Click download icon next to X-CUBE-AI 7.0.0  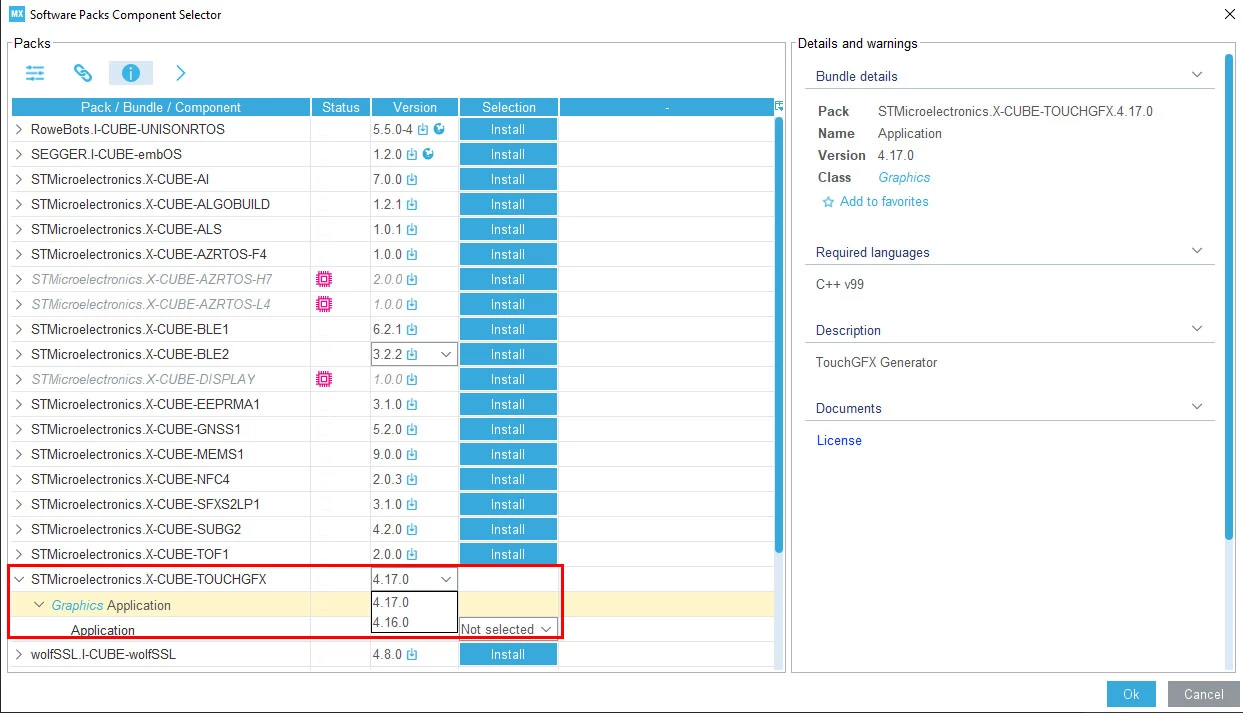tap(412, 180)
